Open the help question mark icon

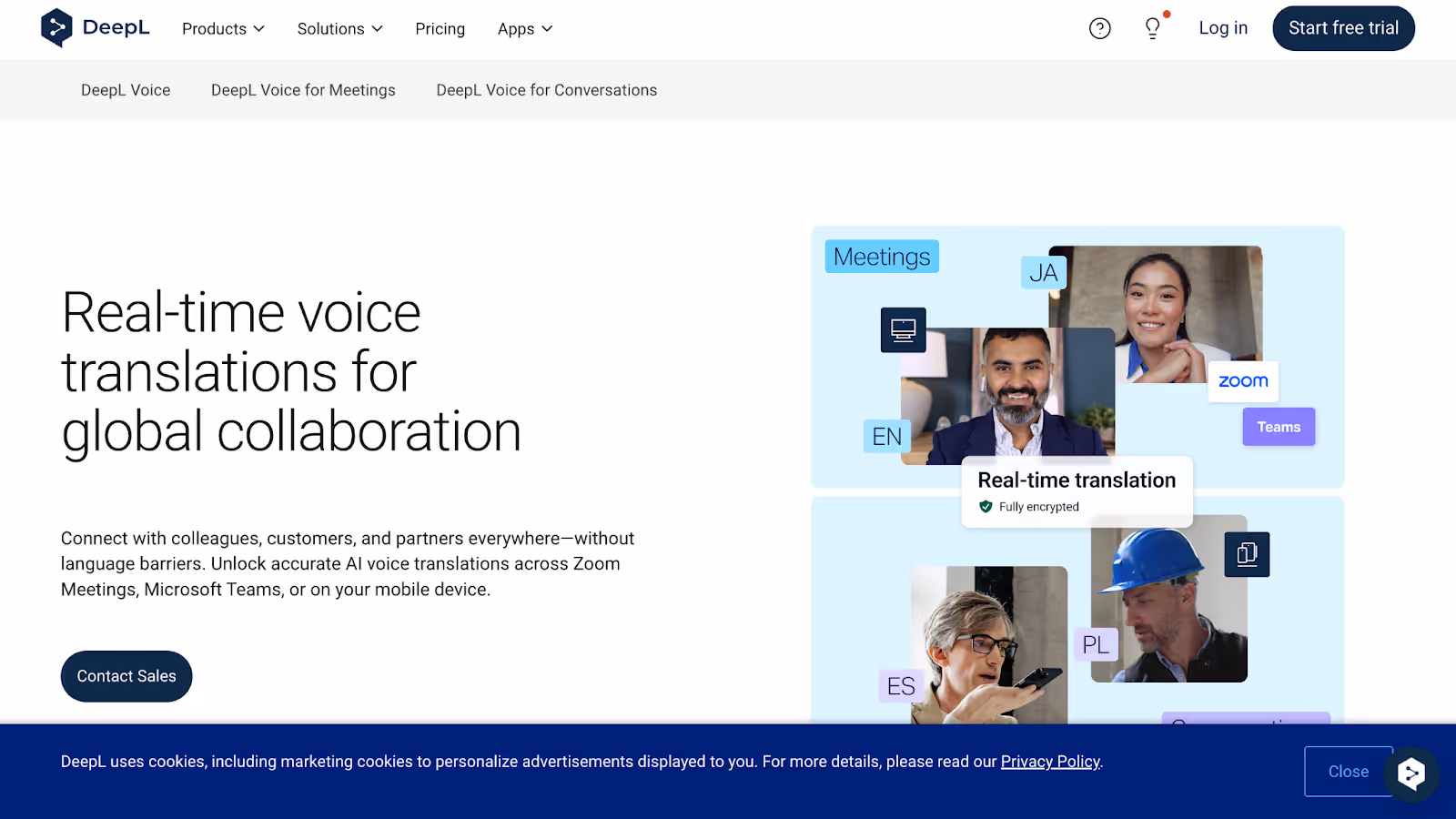[x=1100, y=28]
